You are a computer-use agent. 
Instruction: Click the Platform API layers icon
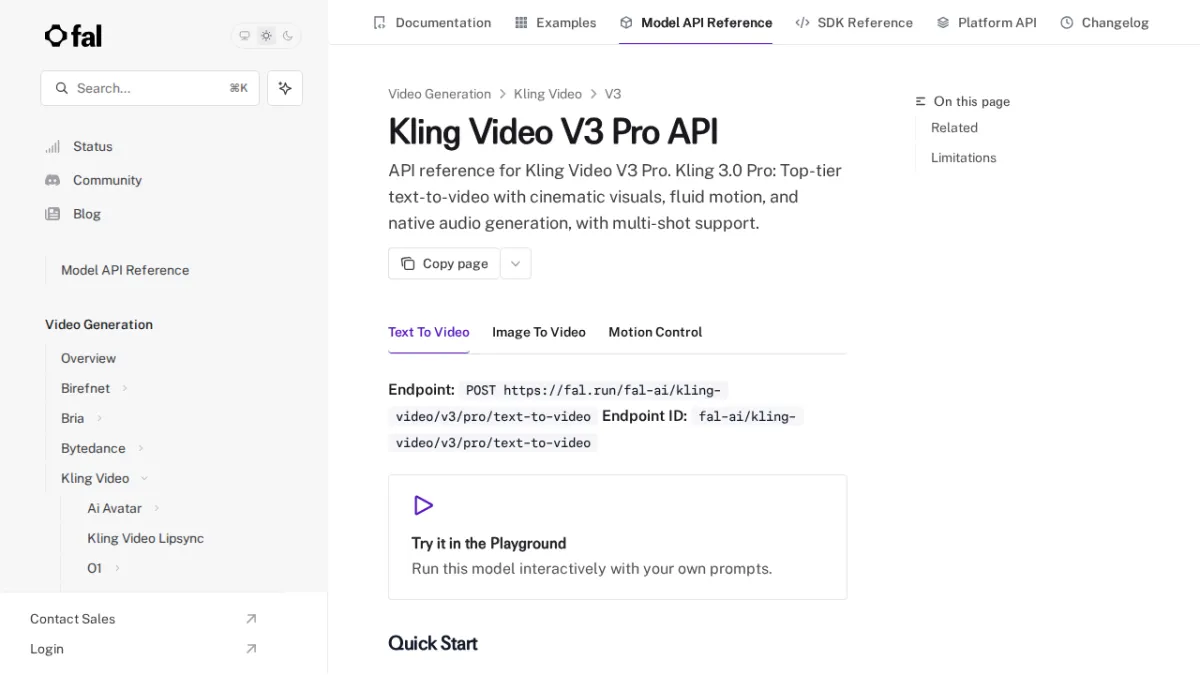943,22
